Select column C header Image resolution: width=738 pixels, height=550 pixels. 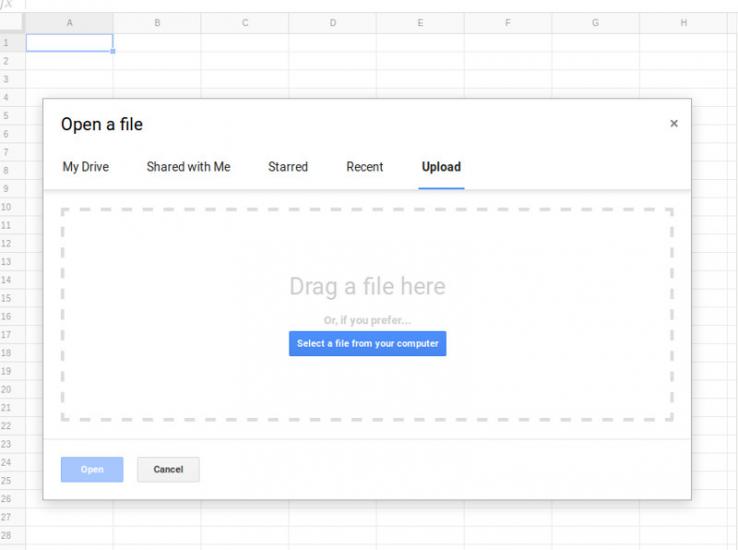[245, 23]
